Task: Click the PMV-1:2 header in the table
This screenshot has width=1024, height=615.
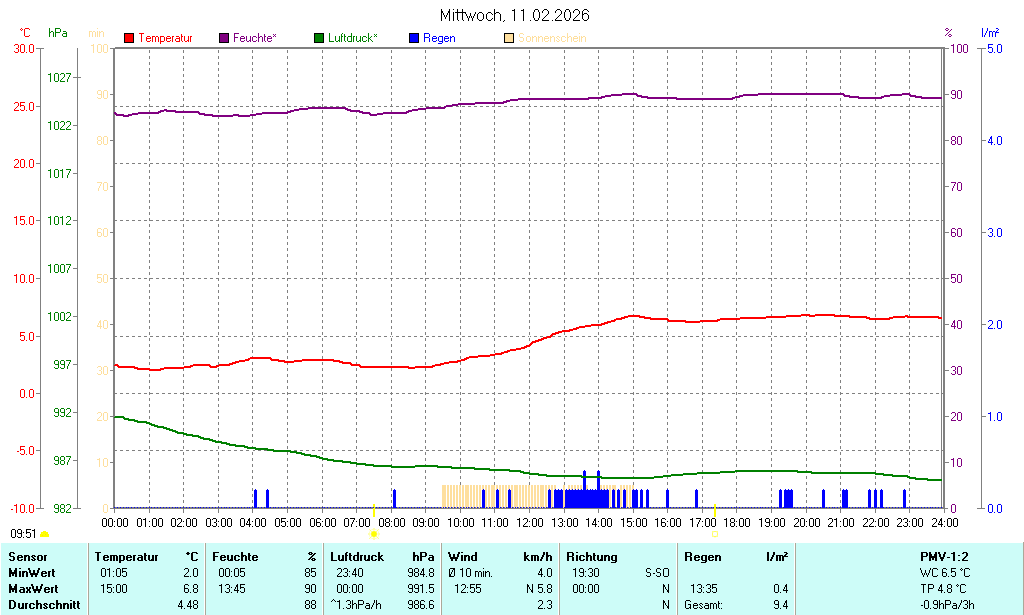Action: coord(943,557)
